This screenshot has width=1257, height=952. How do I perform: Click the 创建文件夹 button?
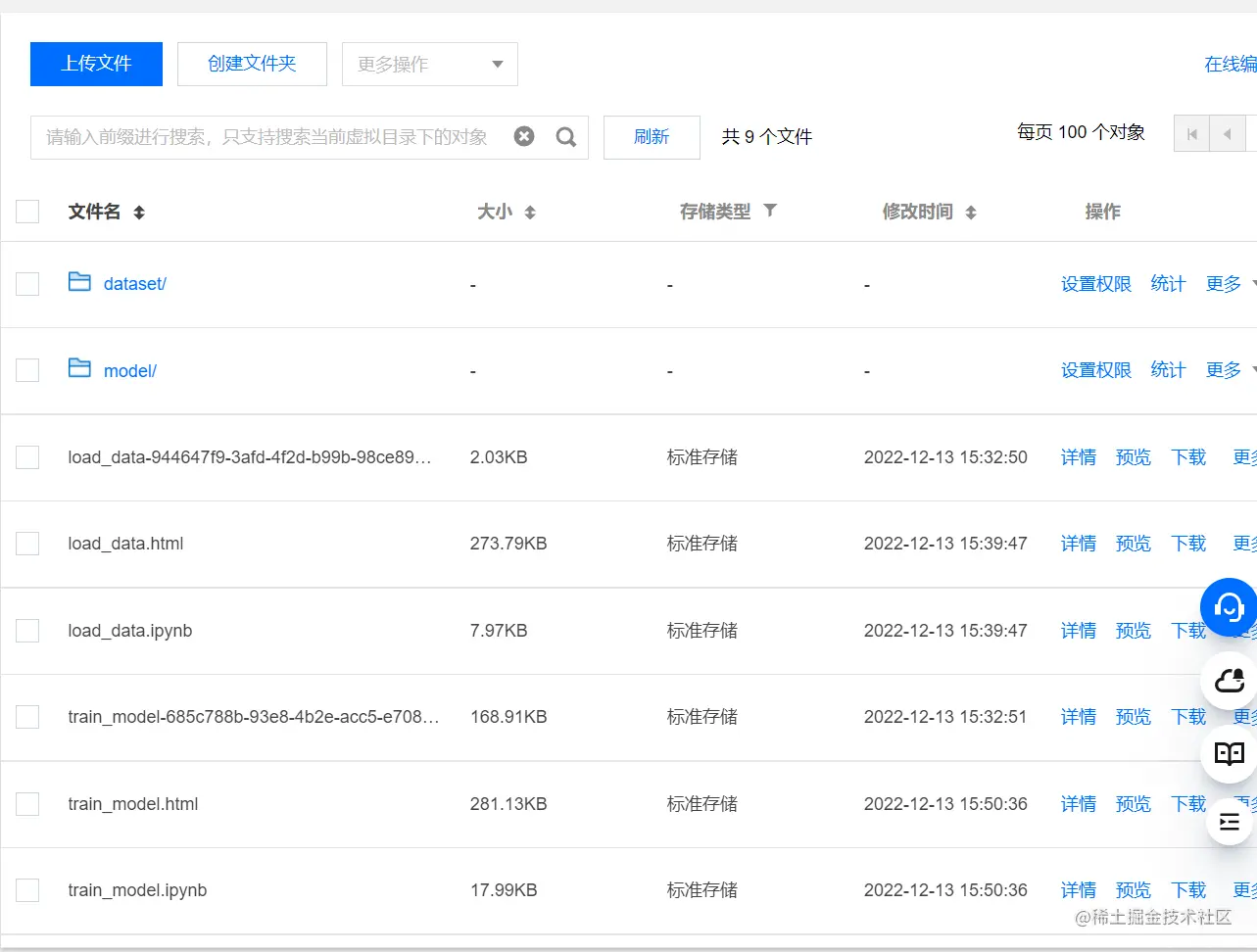[x=252, y=64]
